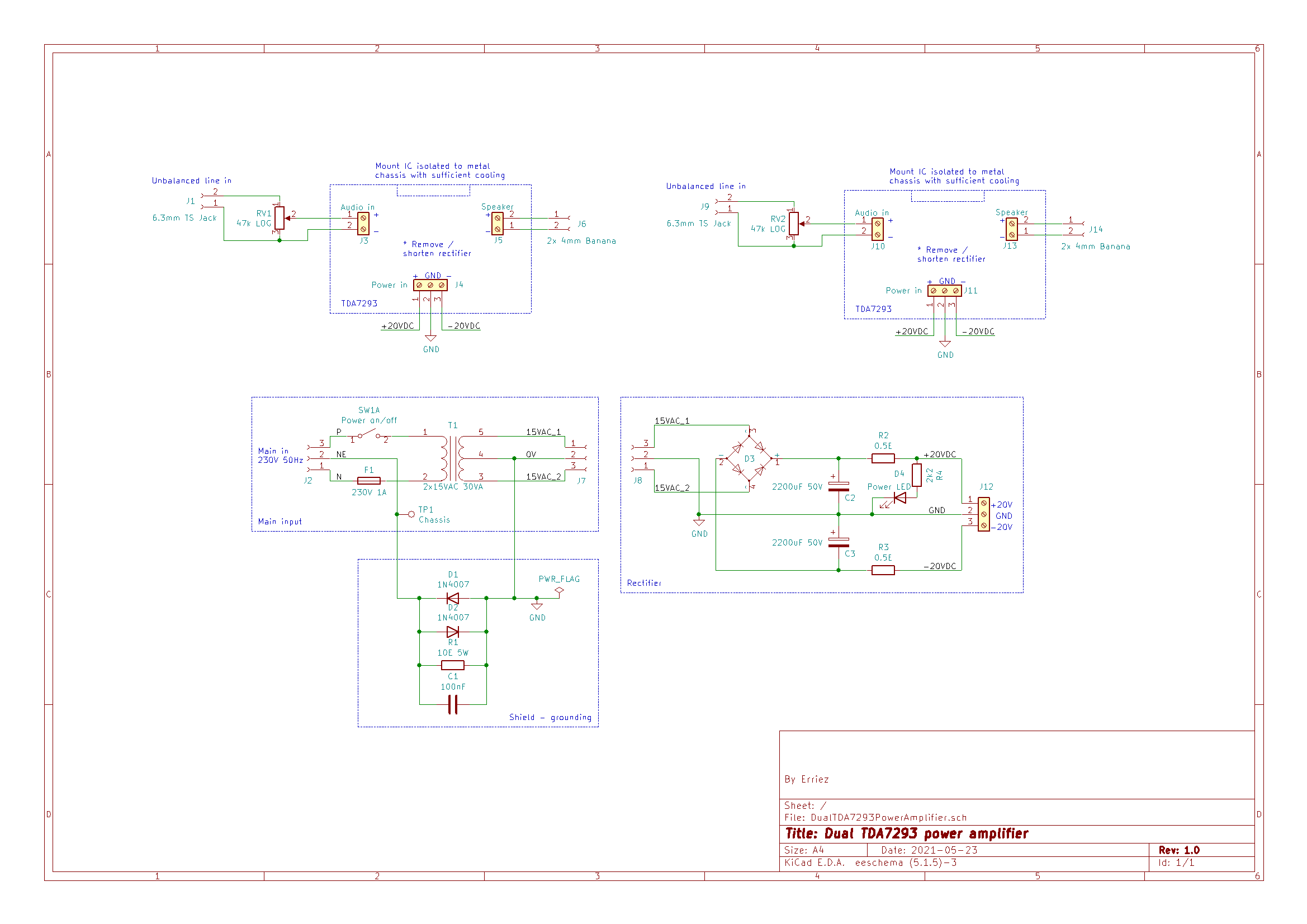Select the PWR_FLAG symbol
Image resolution: width=1307 pixels, height=924 pixels.
click(x=559, y=591)
